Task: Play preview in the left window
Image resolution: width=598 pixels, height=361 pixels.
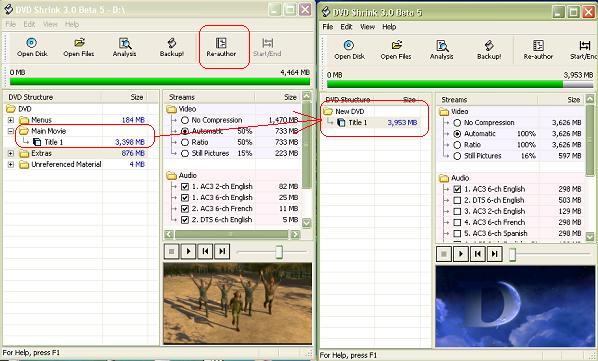Action: pos(188,251)
